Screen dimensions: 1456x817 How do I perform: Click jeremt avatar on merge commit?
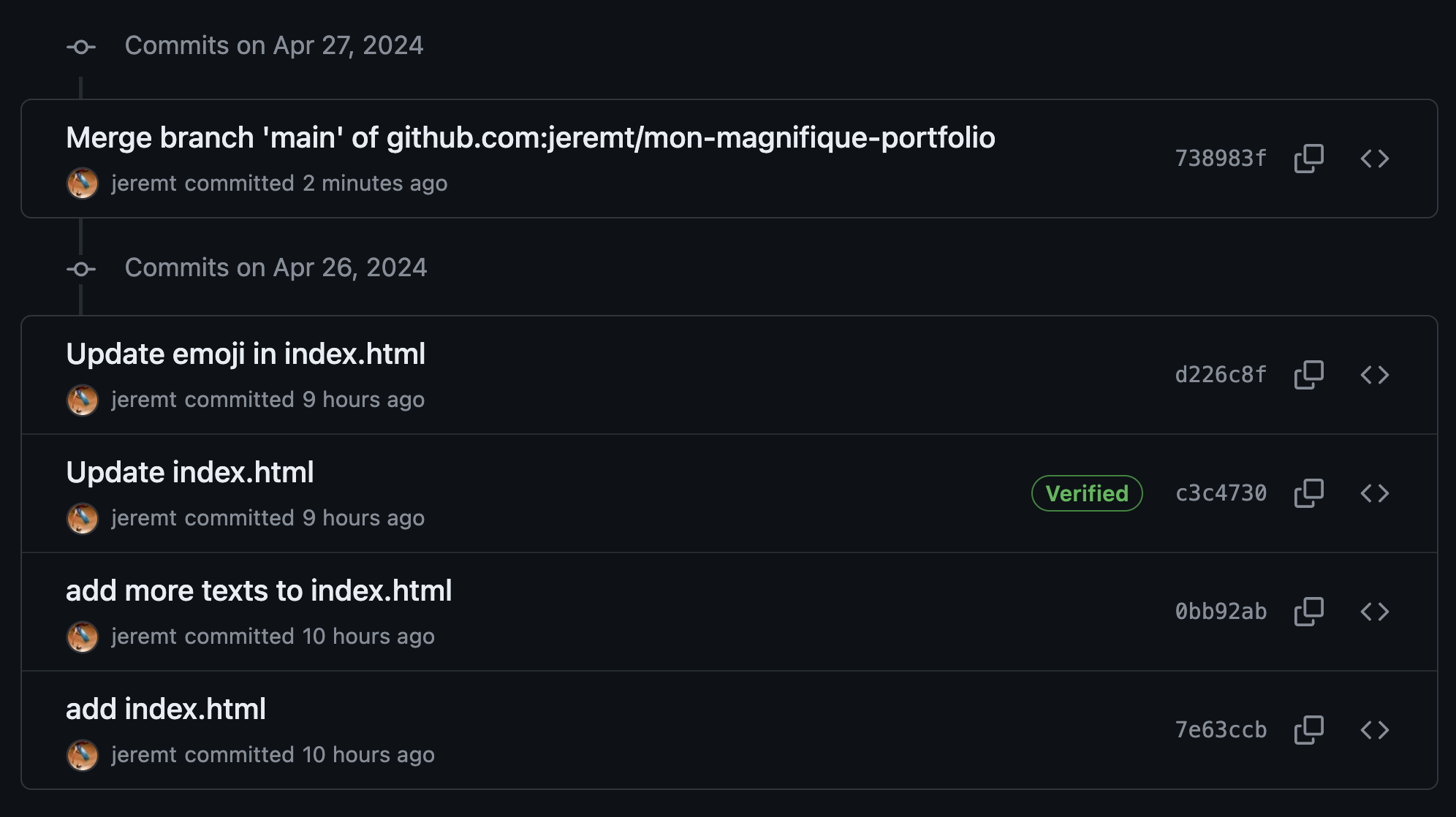[x=83, y=183]
